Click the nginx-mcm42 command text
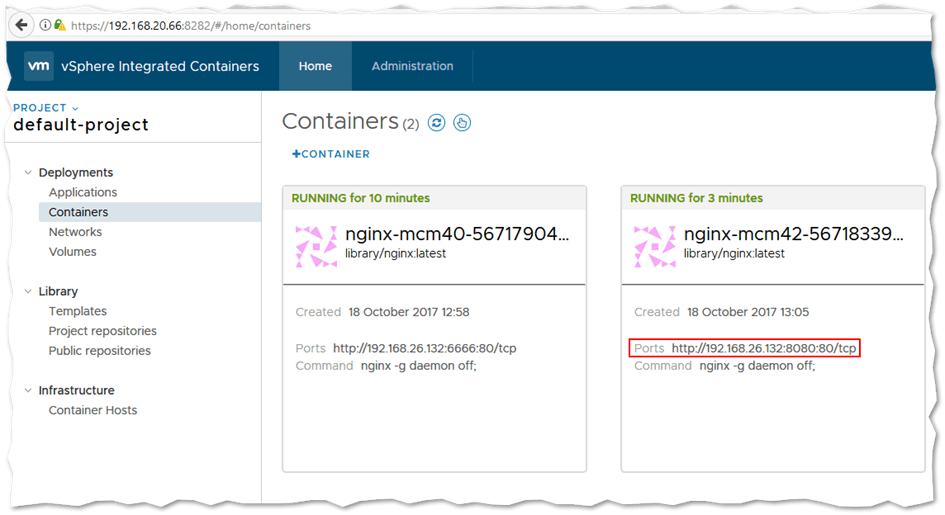945x515 pixels. click(x=758, y=366)
